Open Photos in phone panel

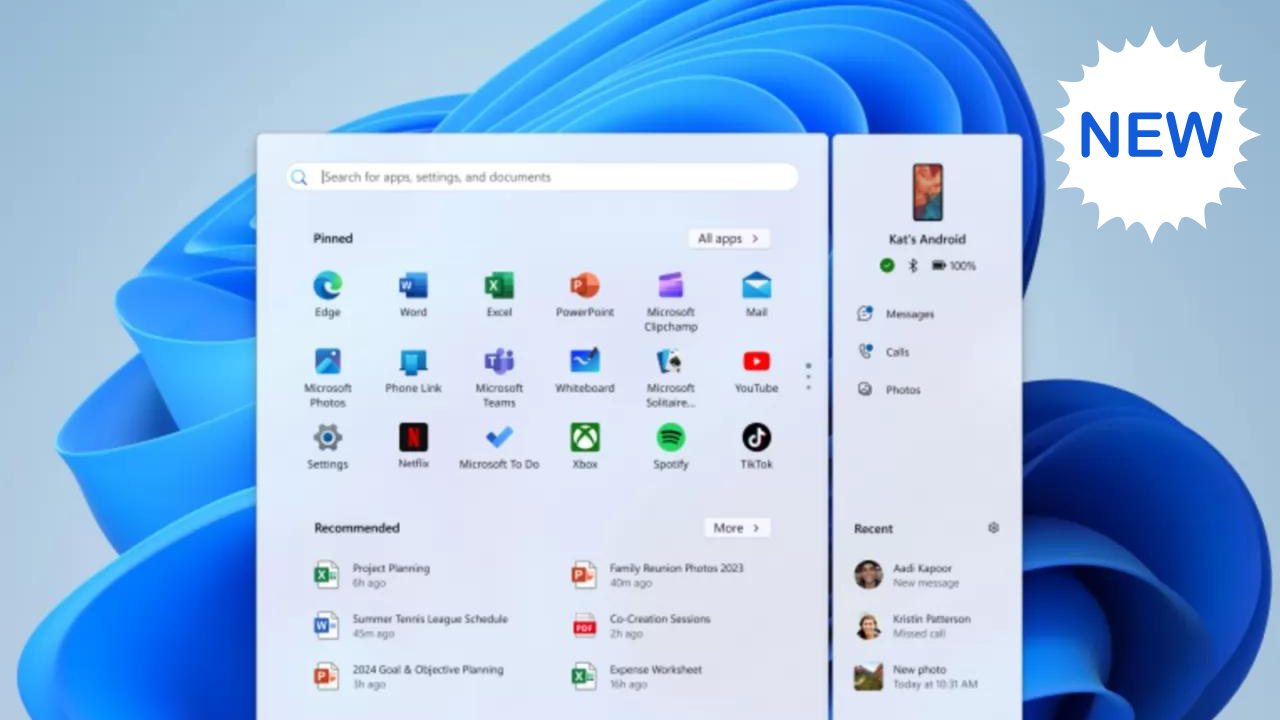pos(889,390)
